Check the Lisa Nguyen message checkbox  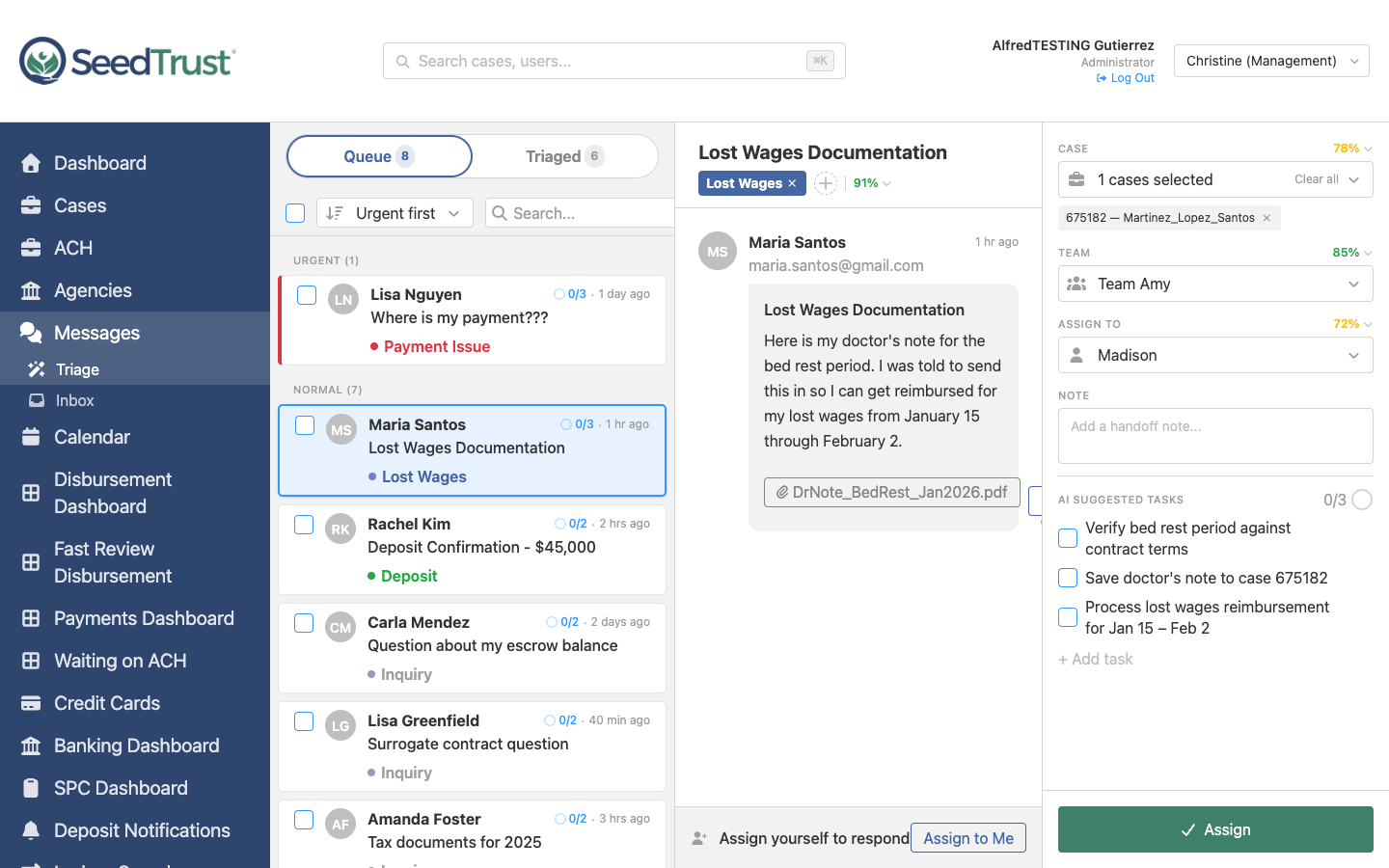coord(307,295)
